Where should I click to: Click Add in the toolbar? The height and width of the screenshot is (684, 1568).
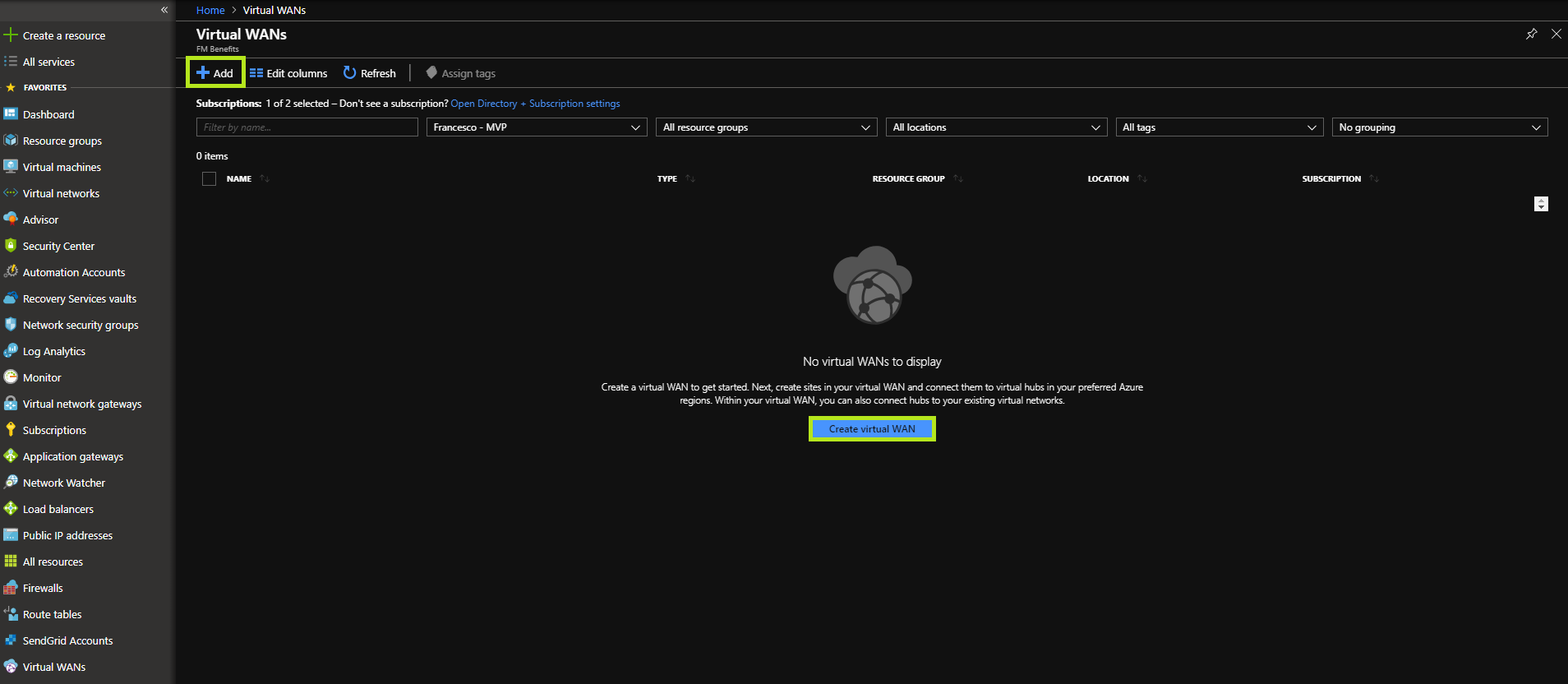tap(215, 73)
